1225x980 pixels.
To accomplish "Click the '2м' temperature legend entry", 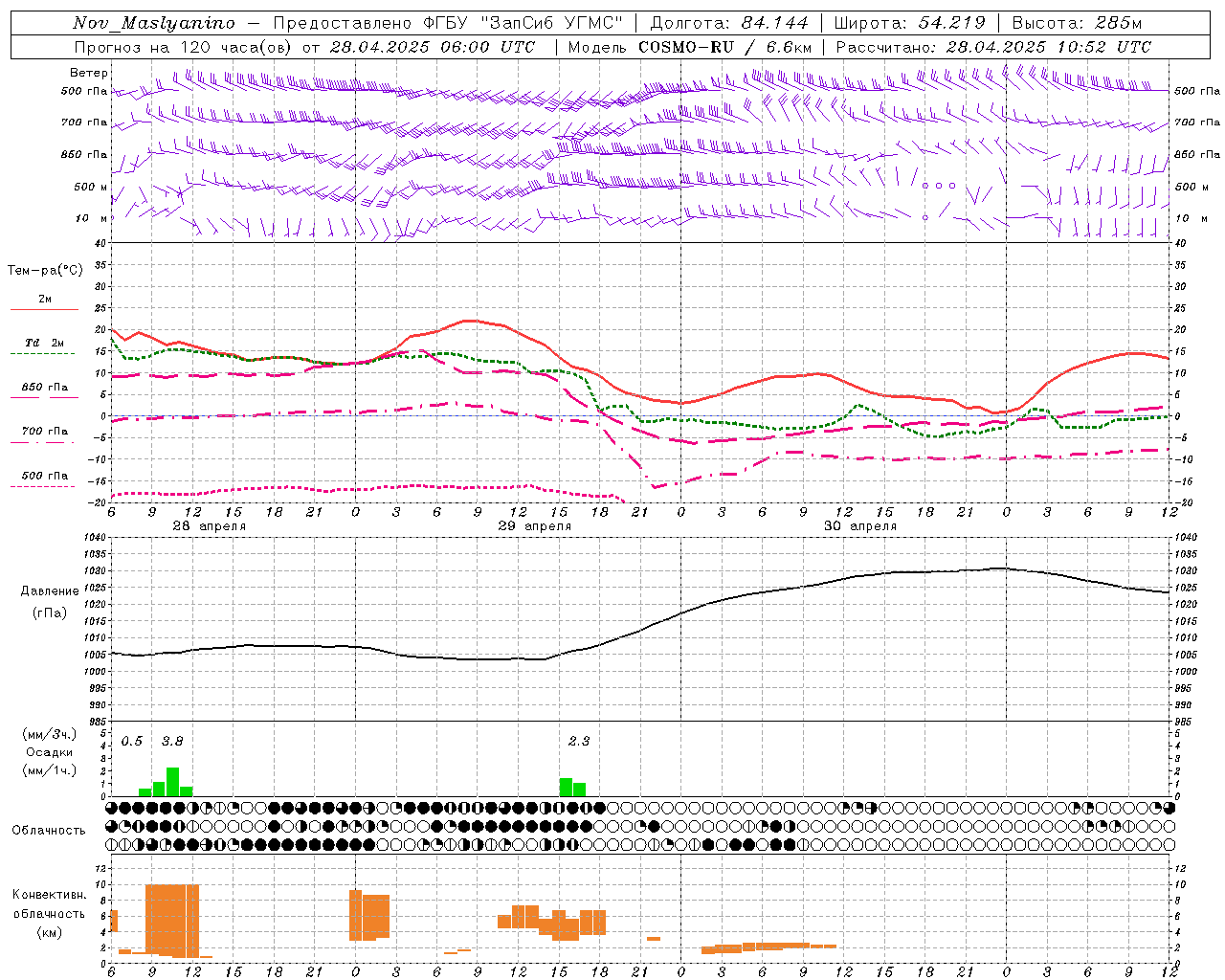I will [x=45, y=300].
